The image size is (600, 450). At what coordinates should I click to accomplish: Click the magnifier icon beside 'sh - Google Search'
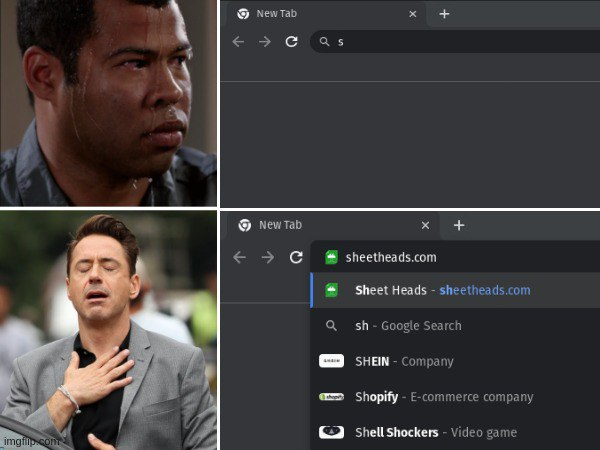tap(331, 326)
